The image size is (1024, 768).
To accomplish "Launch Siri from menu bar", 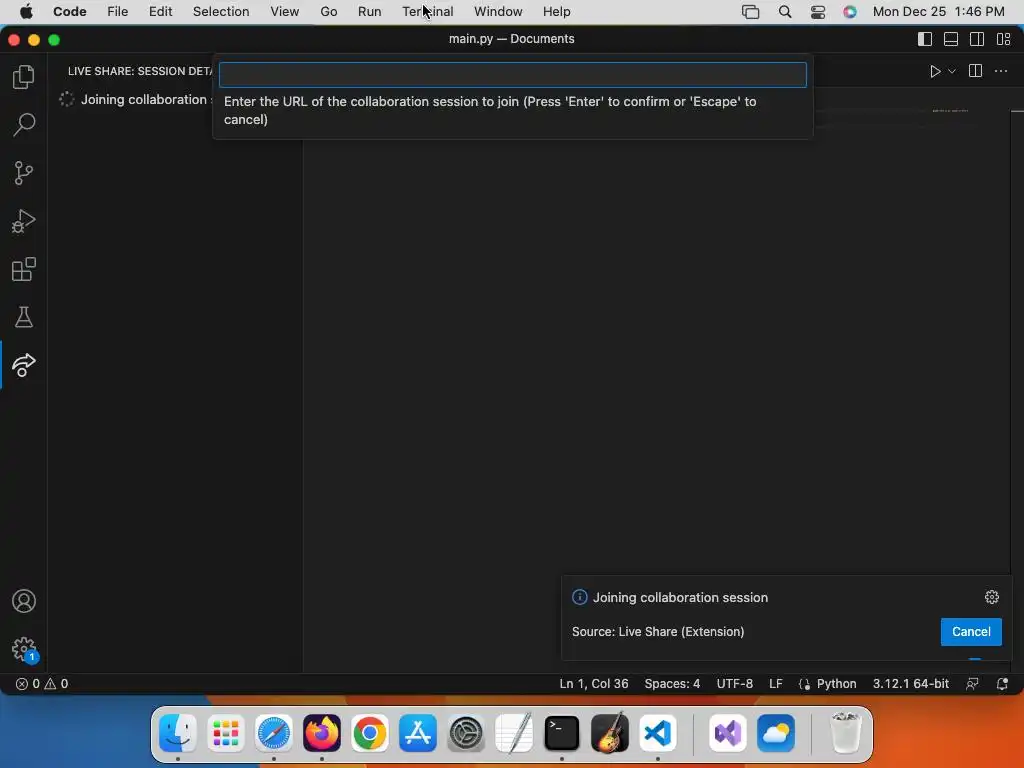I will pyautogui.click(x=850, y=12).
